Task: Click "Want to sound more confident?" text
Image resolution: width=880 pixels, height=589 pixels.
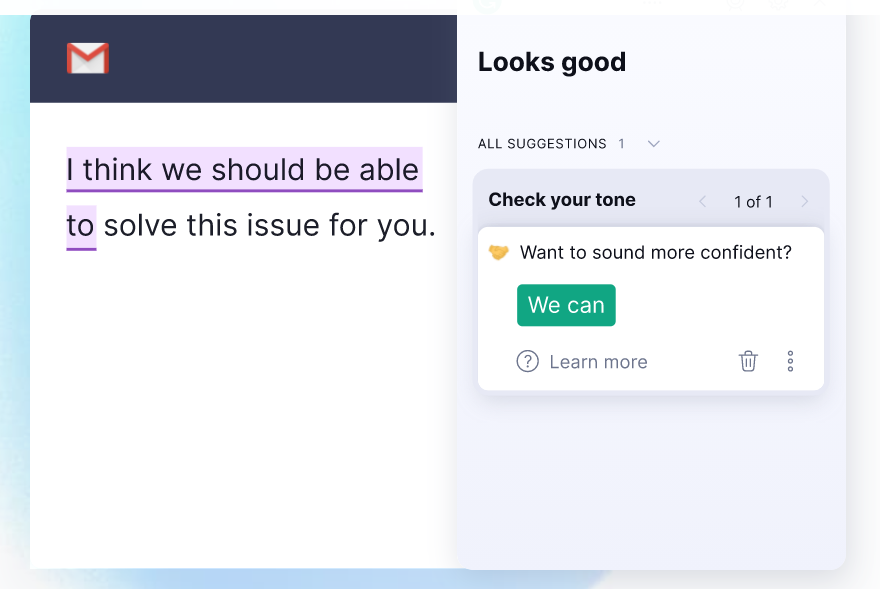Action: coord(656,253)
